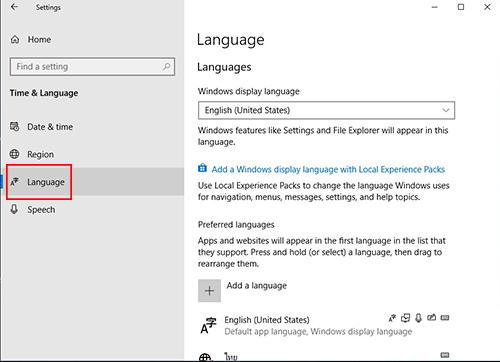The image size is (500, 362).
Task: Click text-to-speech icon for English (United States)
Action: click(405, 318)
